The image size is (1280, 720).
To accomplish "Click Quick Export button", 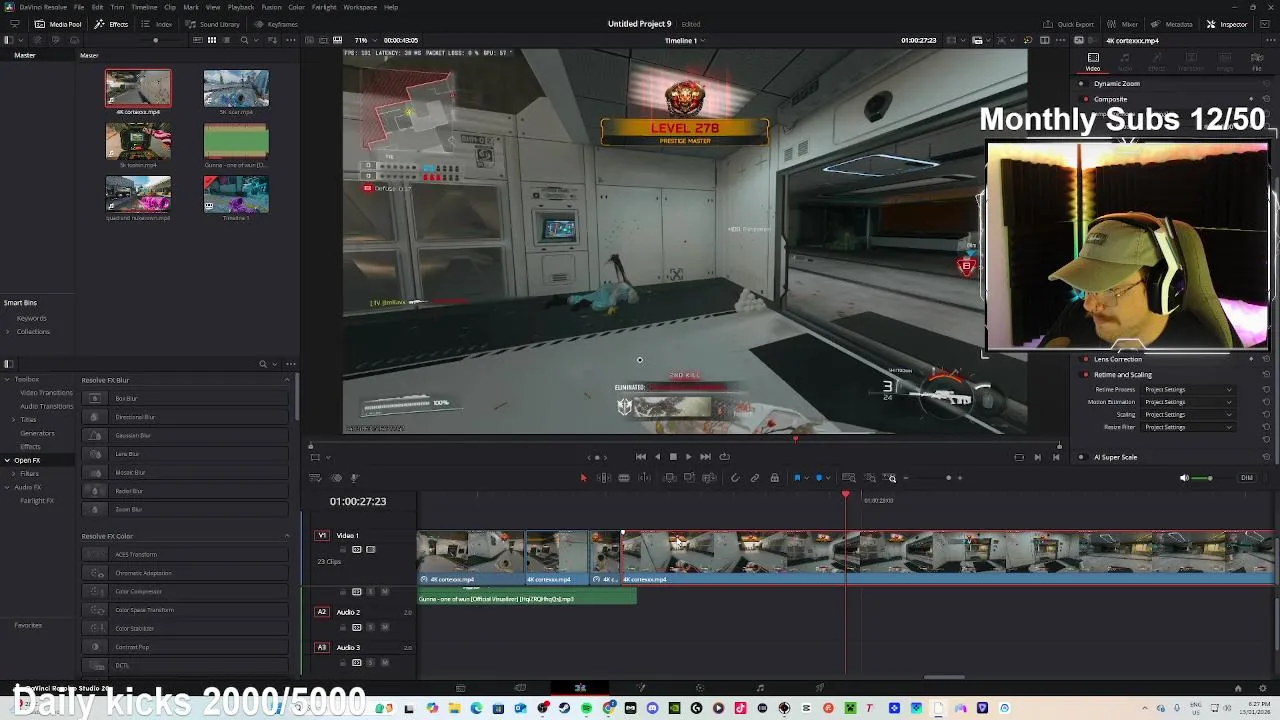I will [1069, 24].
